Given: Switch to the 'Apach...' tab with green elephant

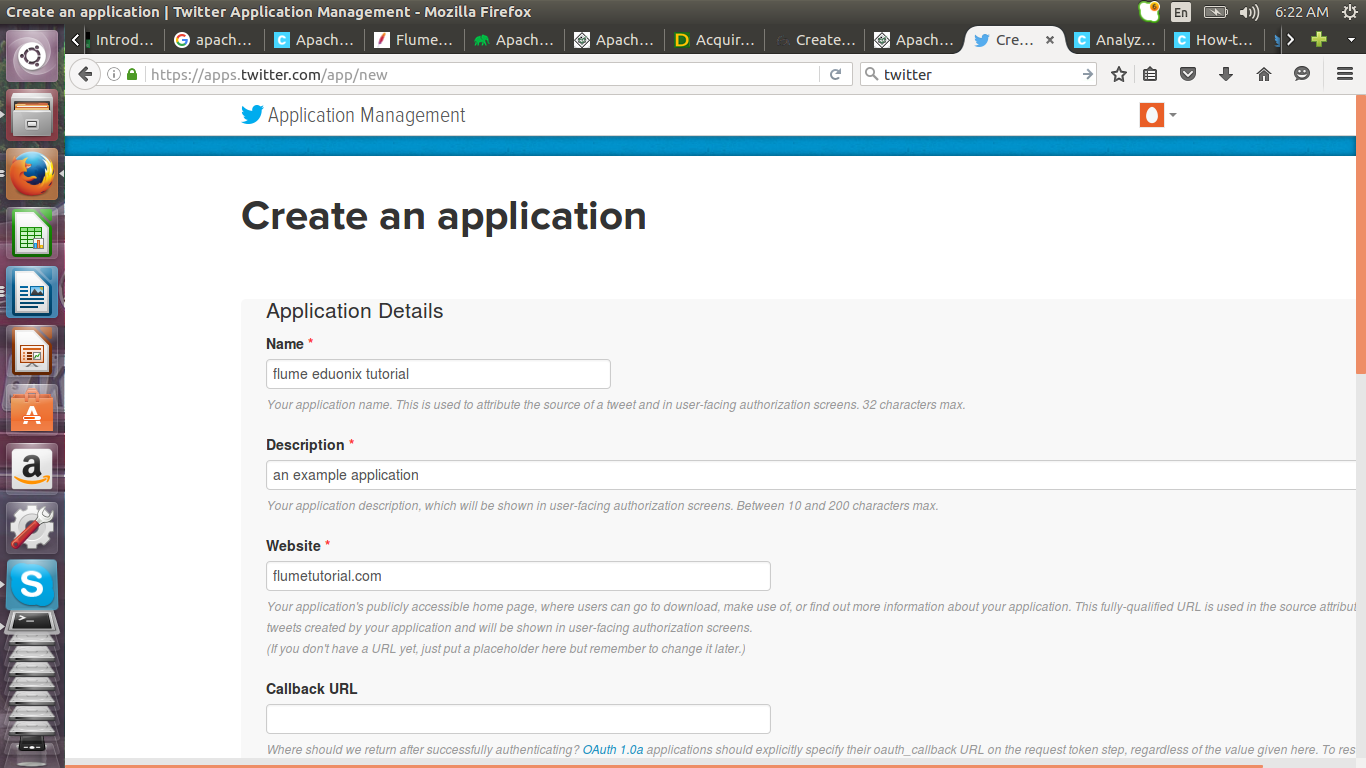Looking at the screenshot, I should point(515,40).
